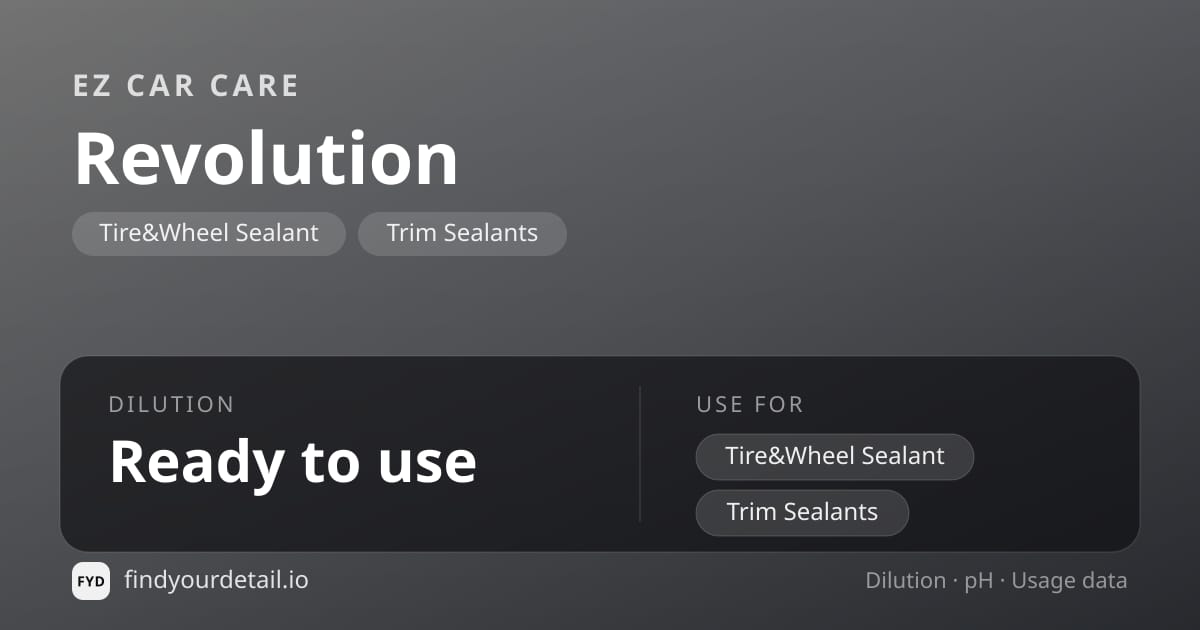This screenshot has height=630, width=1200.
Task: Select the top Tire&Wheel Sealant tag
Action: pyautogui.click(x=209, y=234)
